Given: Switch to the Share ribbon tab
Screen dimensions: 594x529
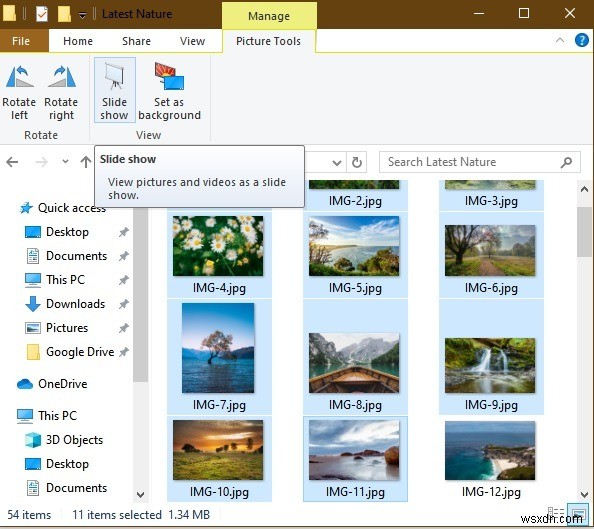Looking at the screenshot, I should (x=136, y=41).
